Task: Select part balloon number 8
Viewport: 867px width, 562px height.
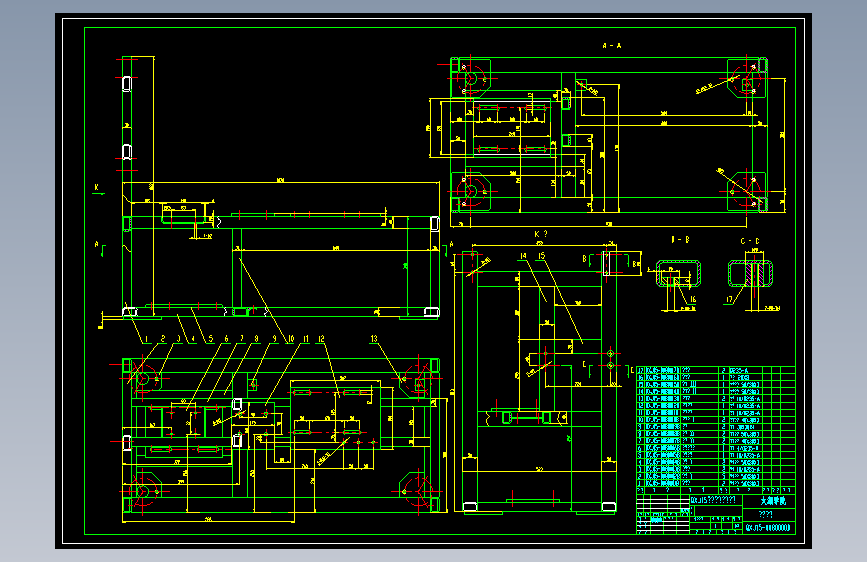Action: point(257,339)
